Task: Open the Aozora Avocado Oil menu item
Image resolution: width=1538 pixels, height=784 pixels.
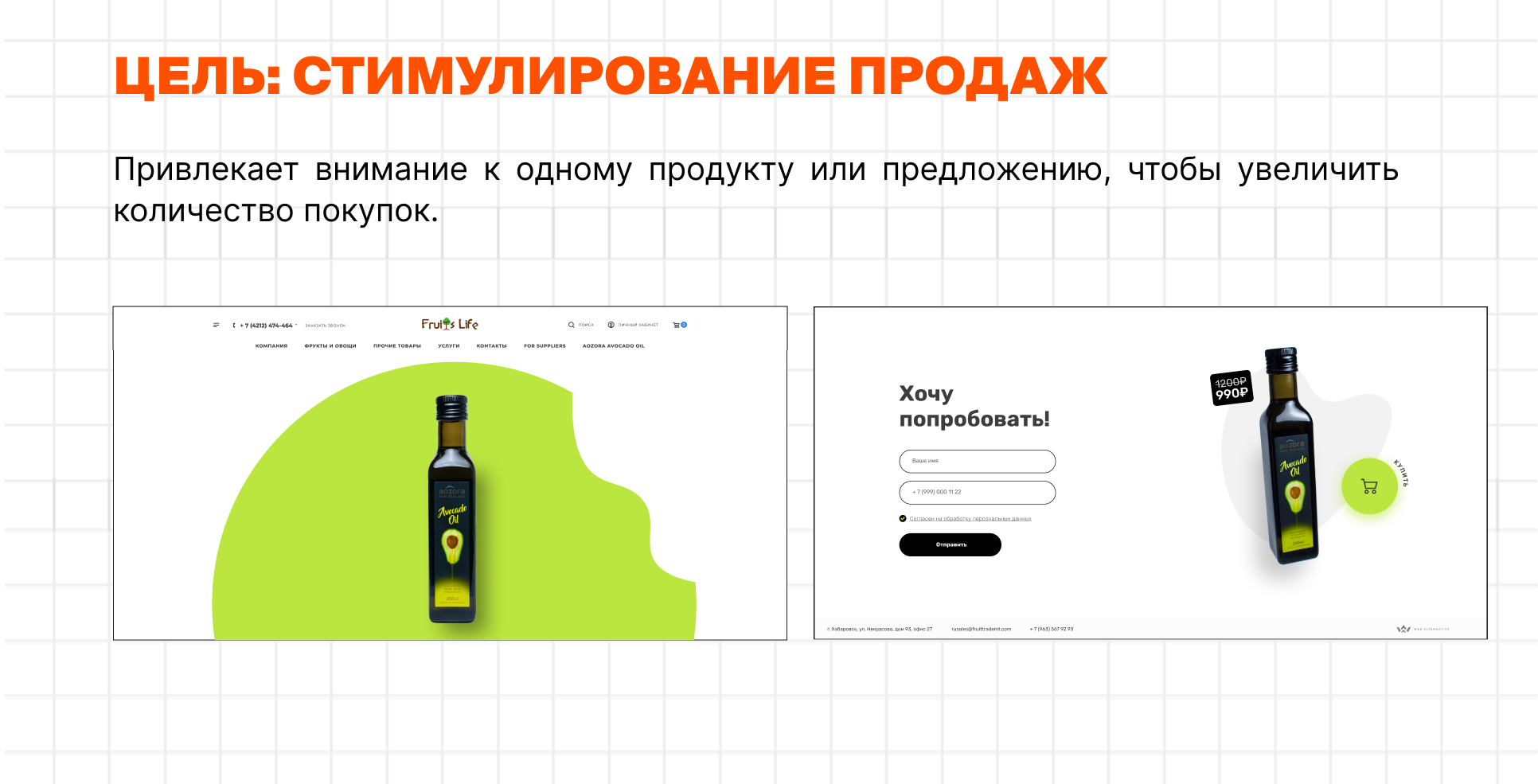Action: 614,346
